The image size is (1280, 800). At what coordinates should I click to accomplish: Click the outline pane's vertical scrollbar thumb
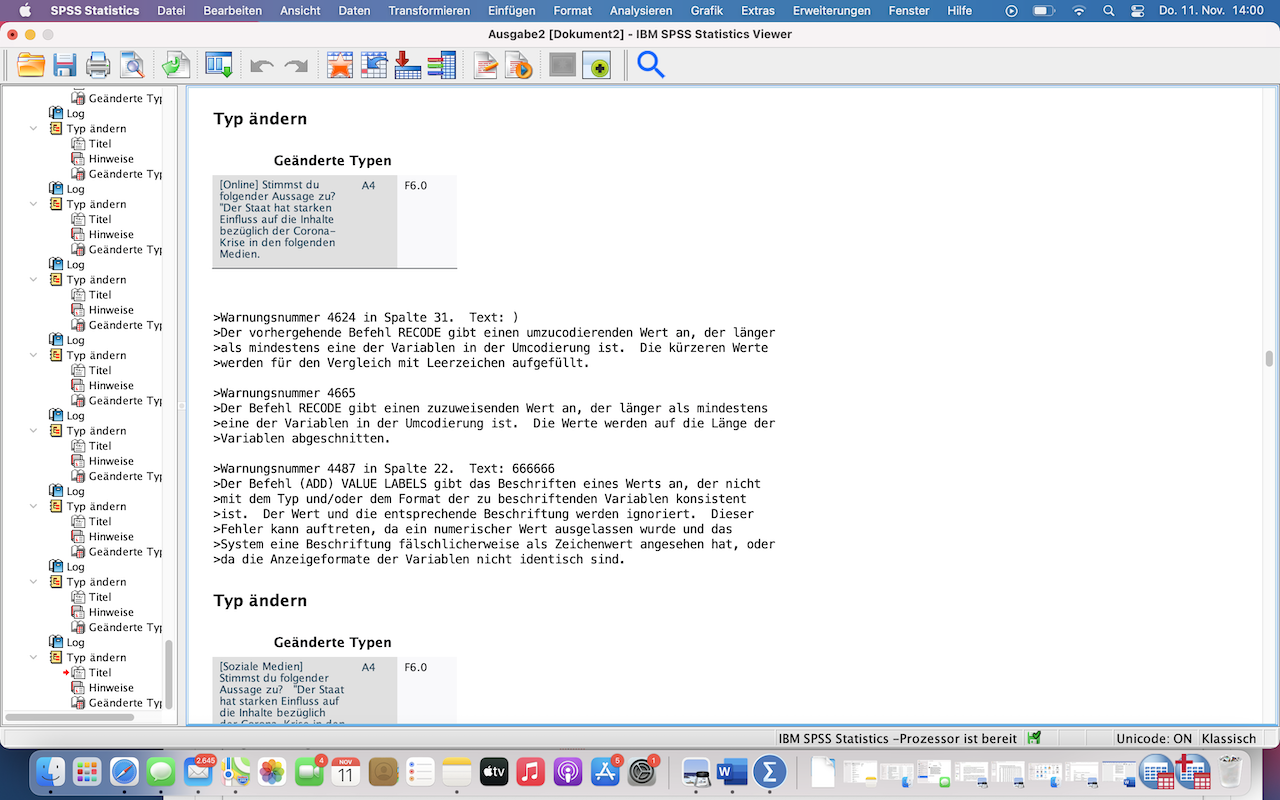tap(168, 674)
